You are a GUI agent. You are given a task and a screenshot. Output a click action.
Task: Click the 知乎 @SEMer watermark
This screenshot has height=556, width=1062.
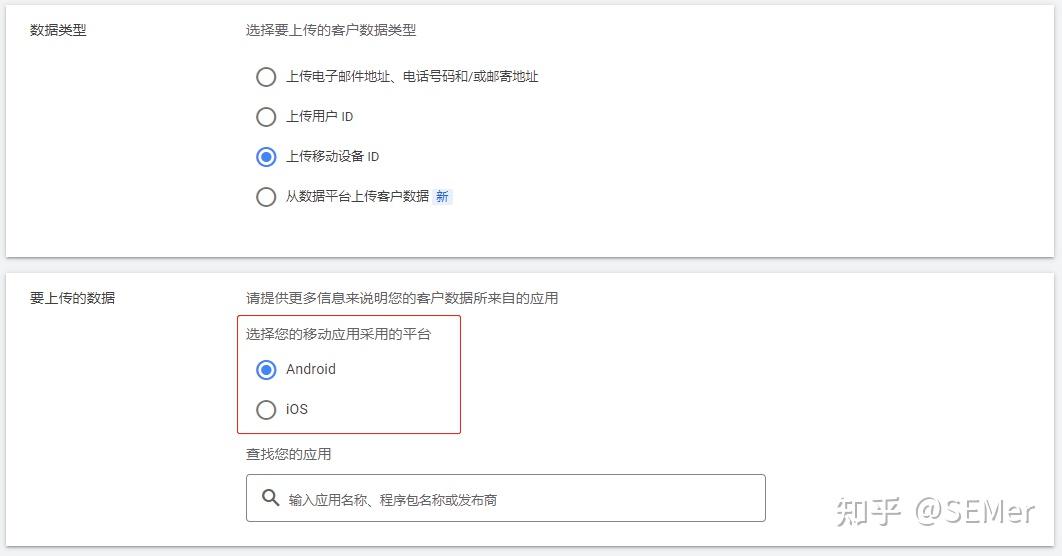(x=935, y=511)
